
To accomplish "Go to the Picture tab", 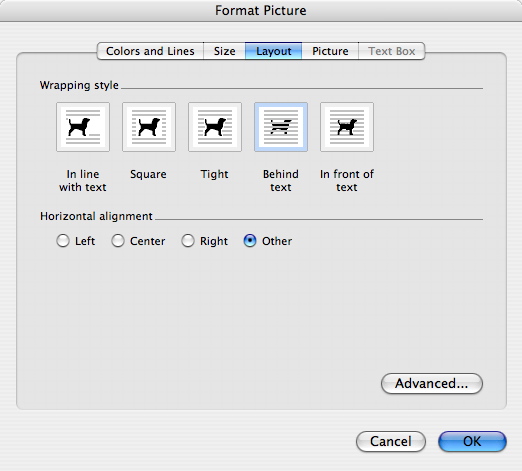I will tap(330, 51).
